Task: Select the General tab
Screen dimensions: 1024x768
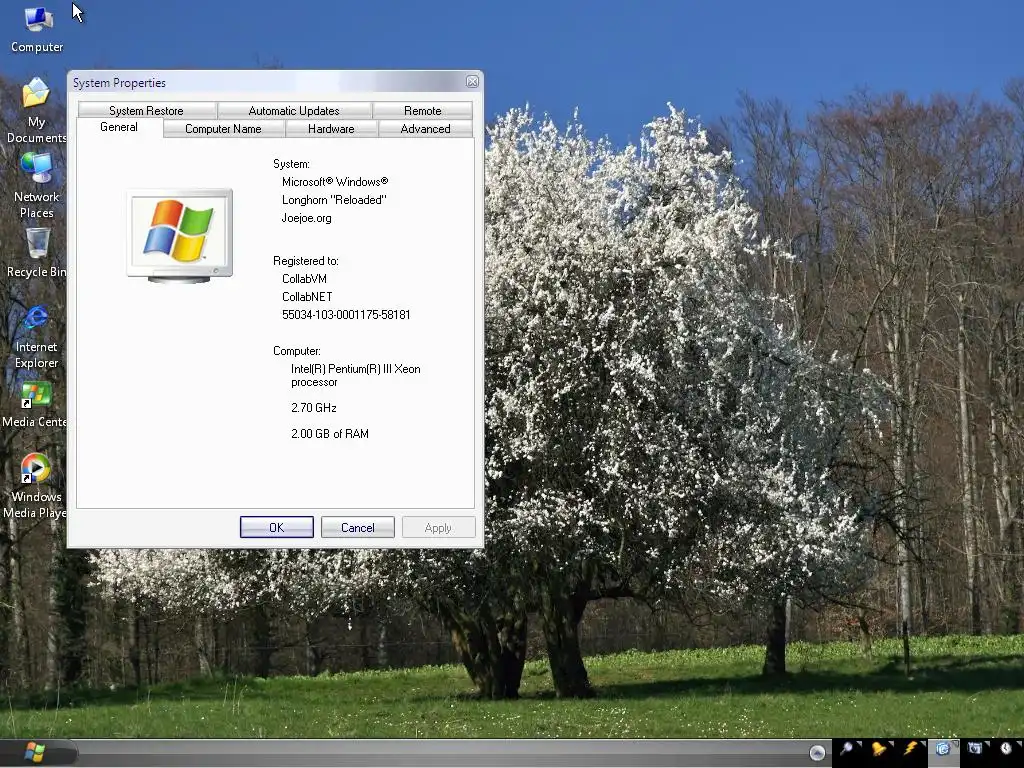Action: pos(119,127)
